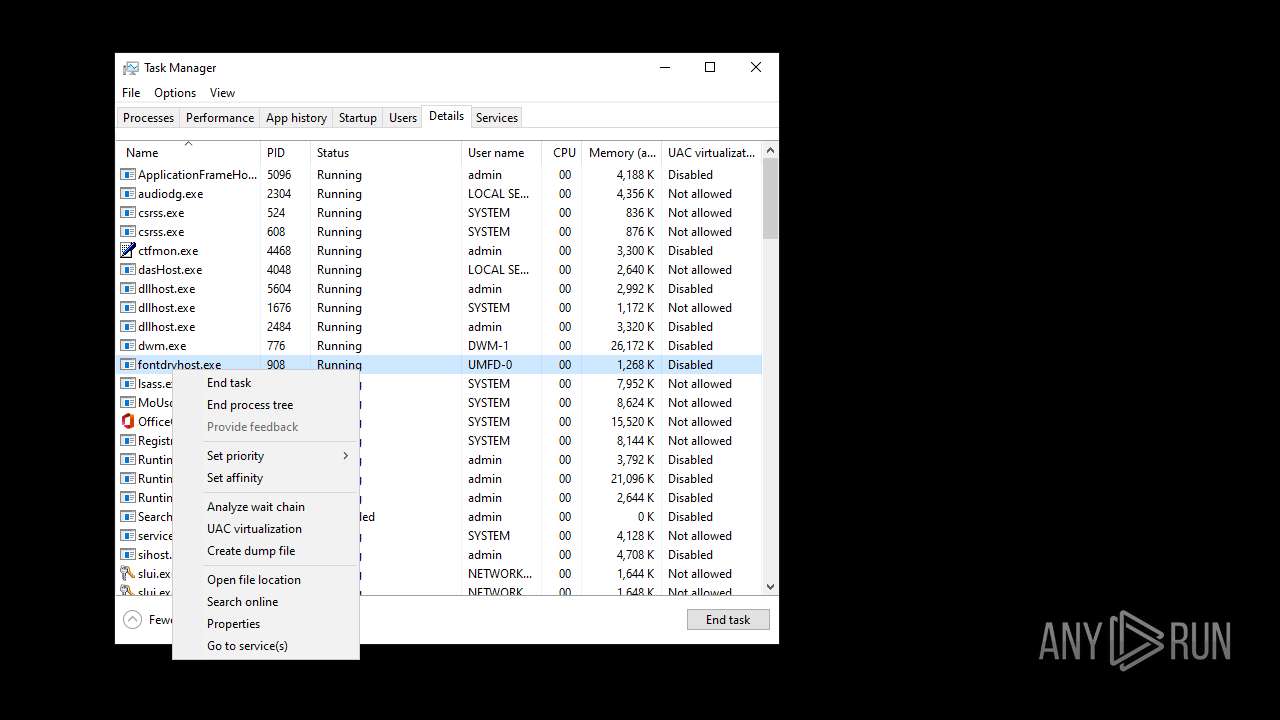The image size is (1280, 720).
Task: Switch to the App history tab
Action: pos(296,118)
